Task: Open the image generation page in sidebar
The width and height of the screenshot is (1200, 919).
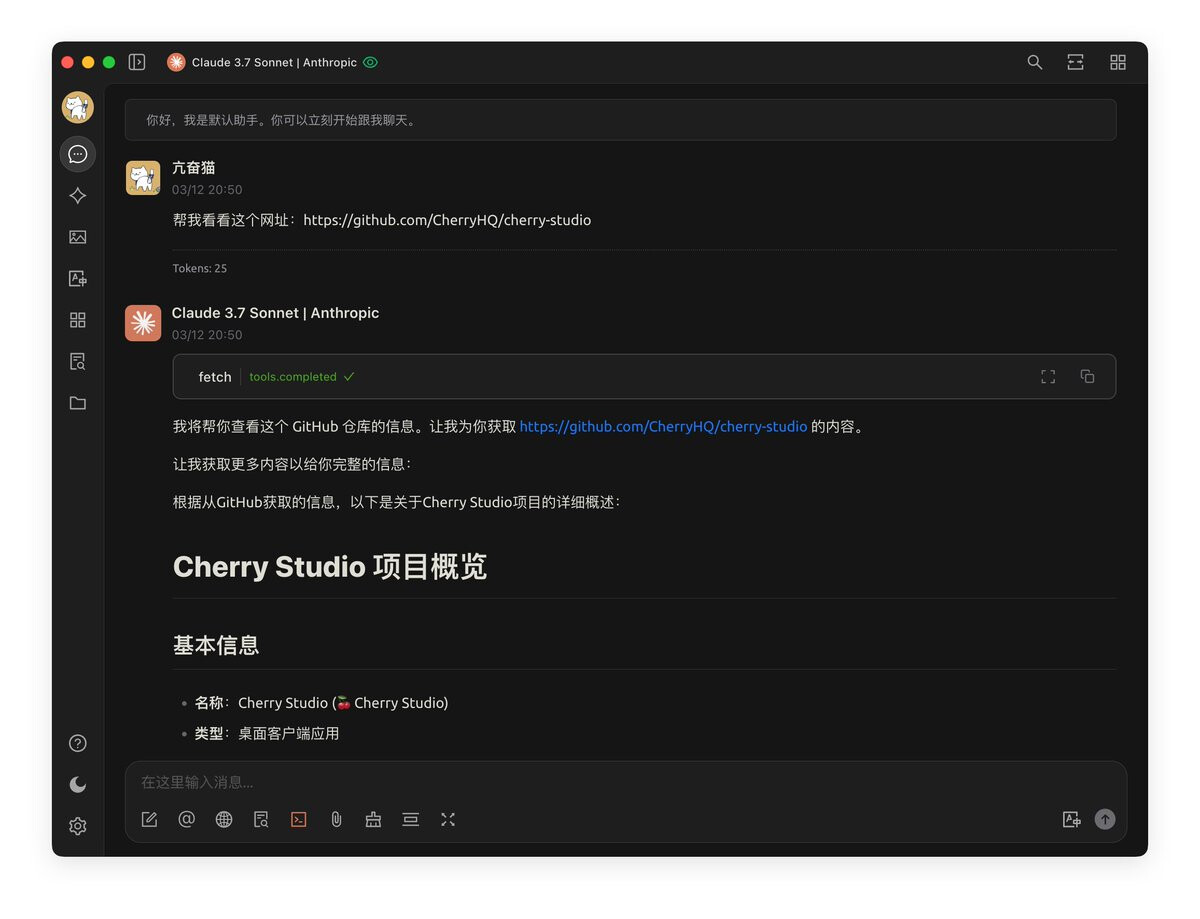Action: (x=78, y=237)
